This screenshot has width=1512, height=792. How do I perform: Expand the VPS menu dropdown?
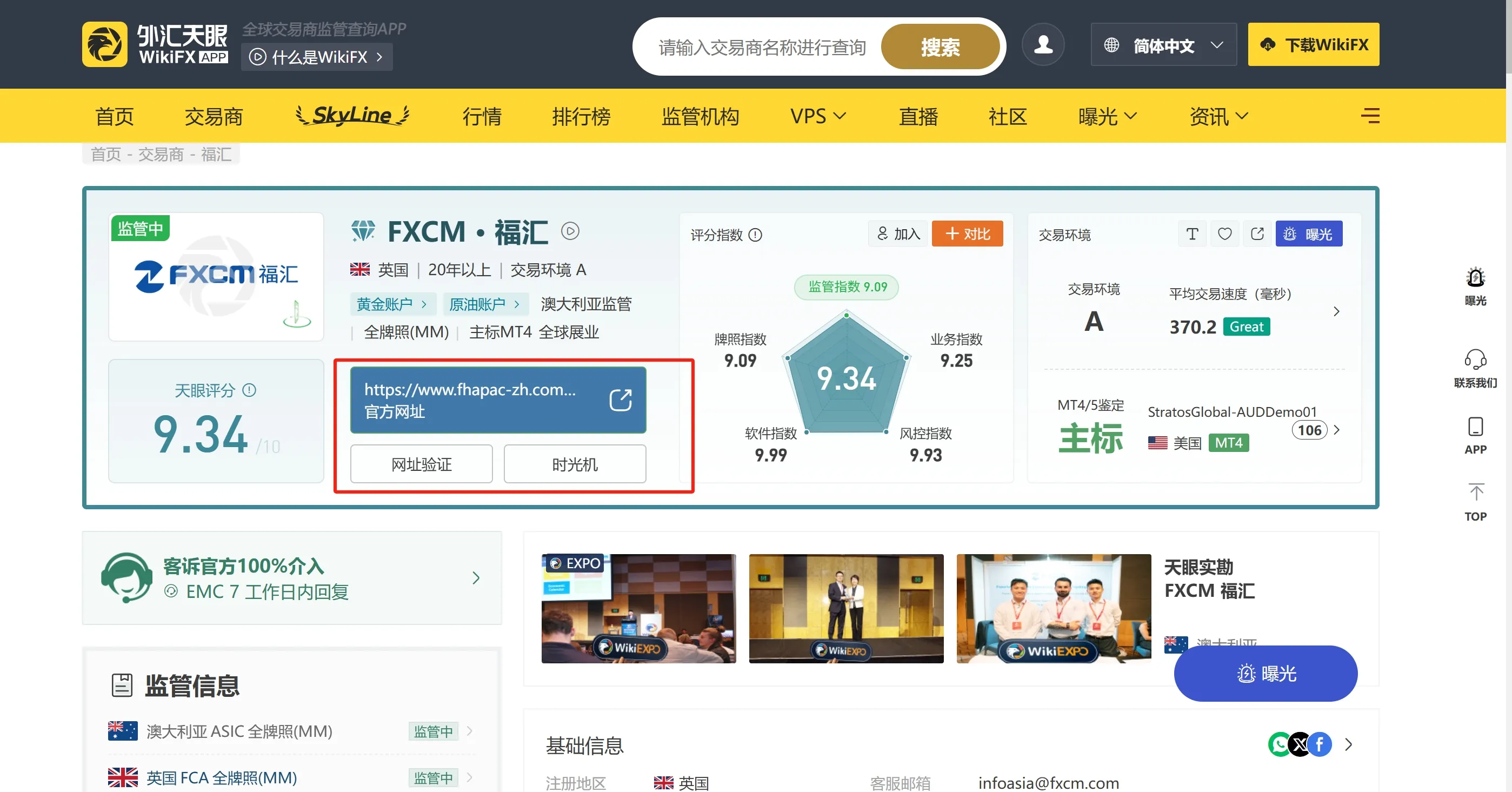pyautogui.click(x=818, y=116)
